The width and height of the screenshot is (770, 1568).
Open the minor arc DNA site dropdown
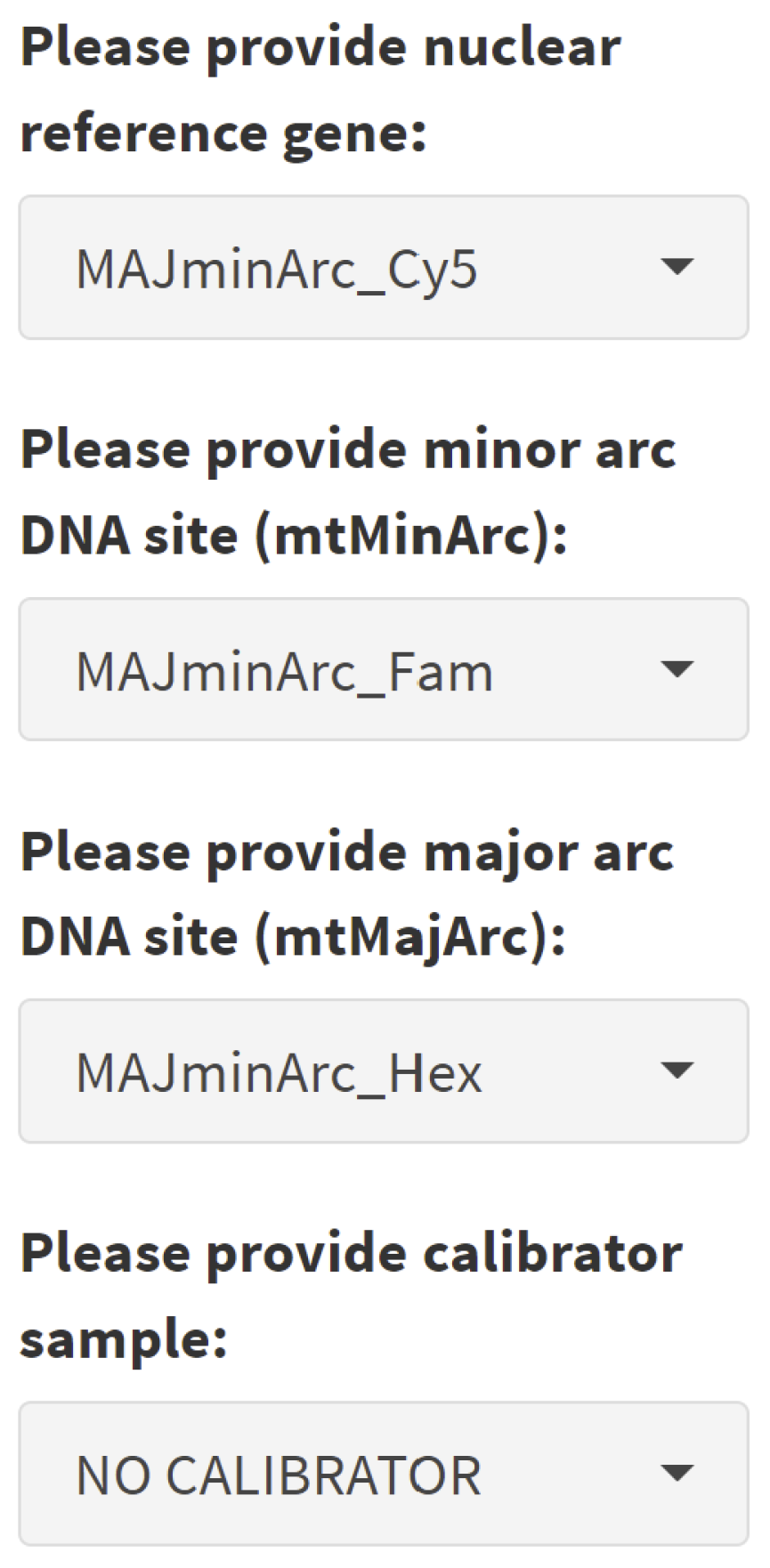coord(383,670)
